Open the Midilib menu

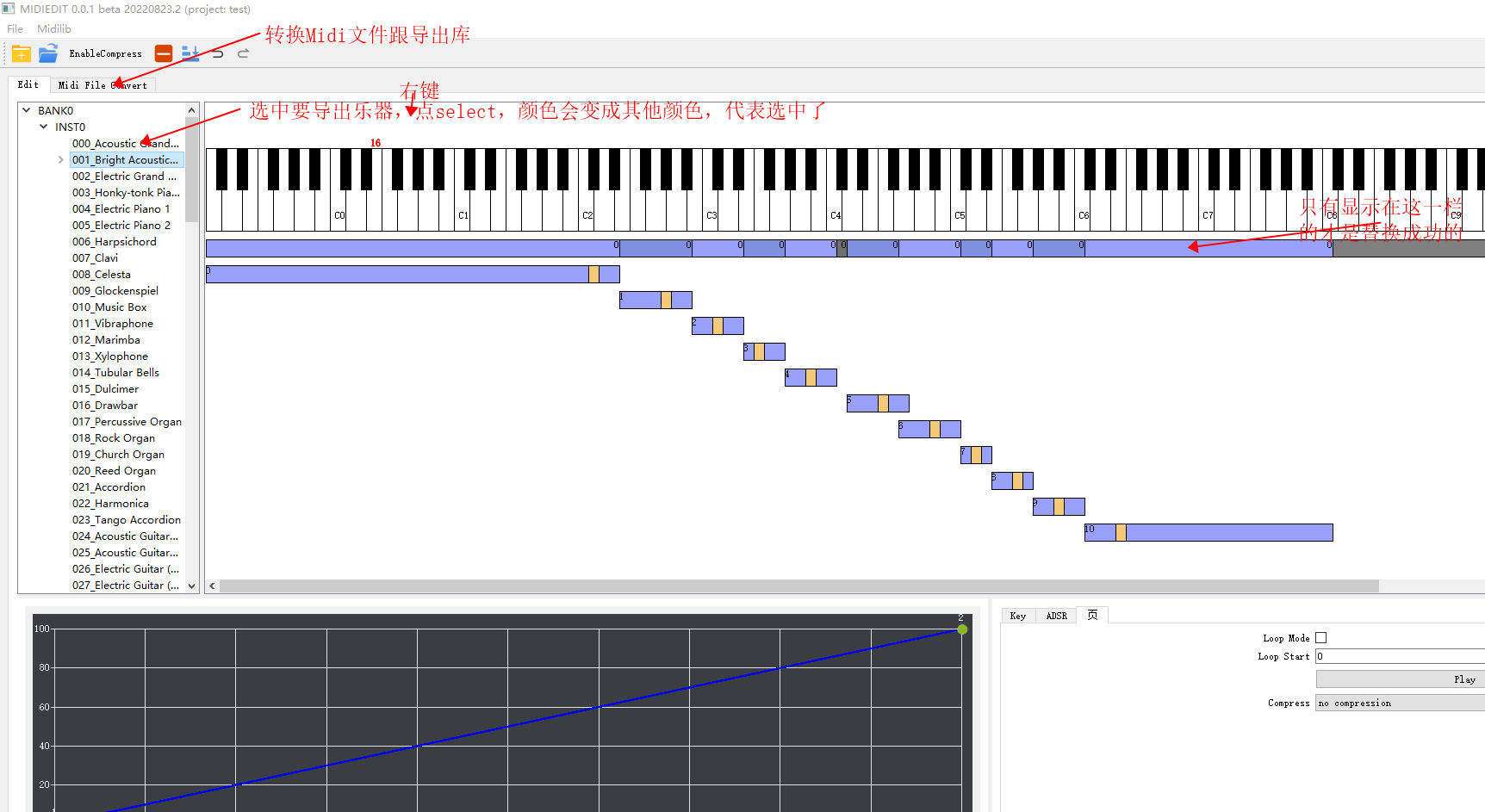[x=54, y=29]
